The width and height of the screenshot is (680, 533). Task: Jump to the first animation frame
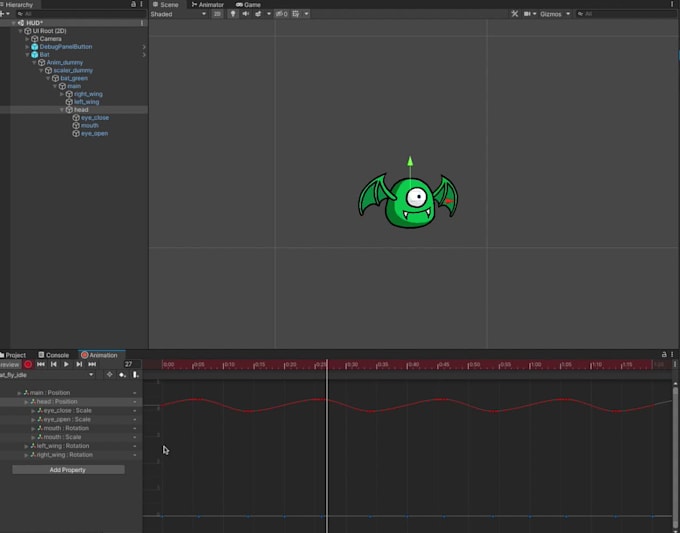click(x=41, y=364)
